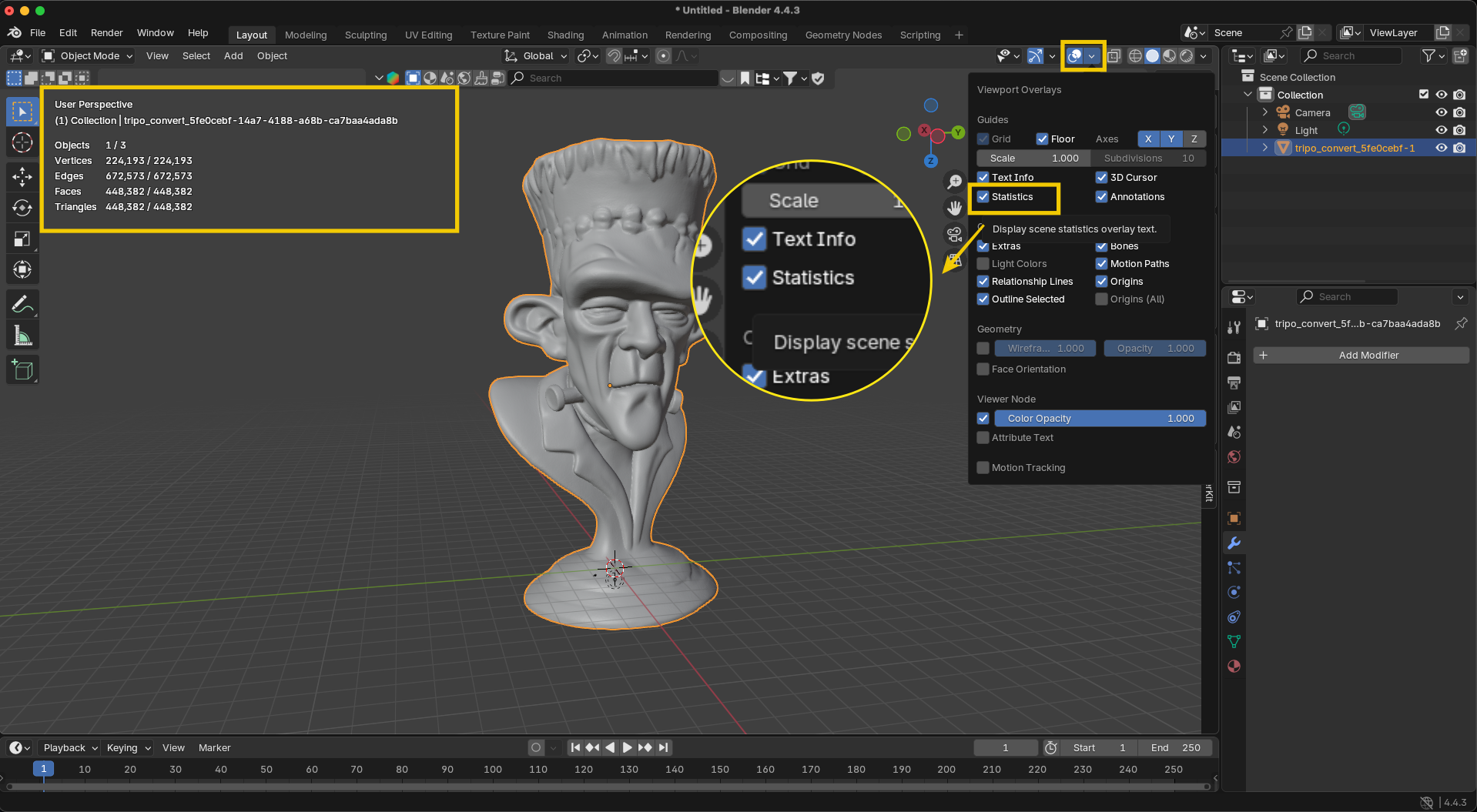Switch to the Sculpting workspace tab
This screenshot has height=812, width=1477.
pyautogui.click(x=366, y=35)
